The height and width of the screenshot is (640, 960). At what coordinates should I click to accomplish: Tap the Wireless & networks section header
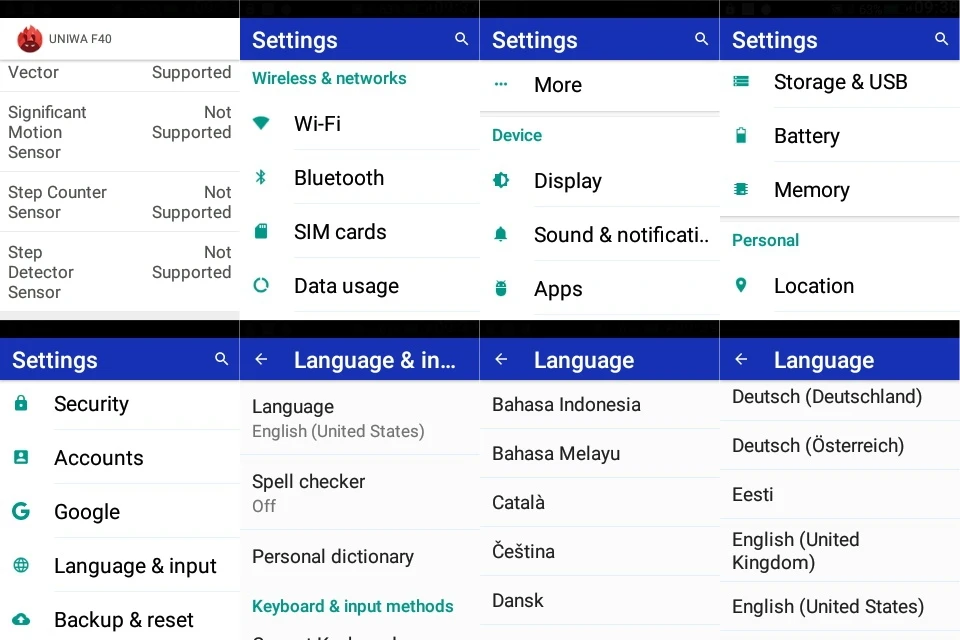click(x=329, y=78)
